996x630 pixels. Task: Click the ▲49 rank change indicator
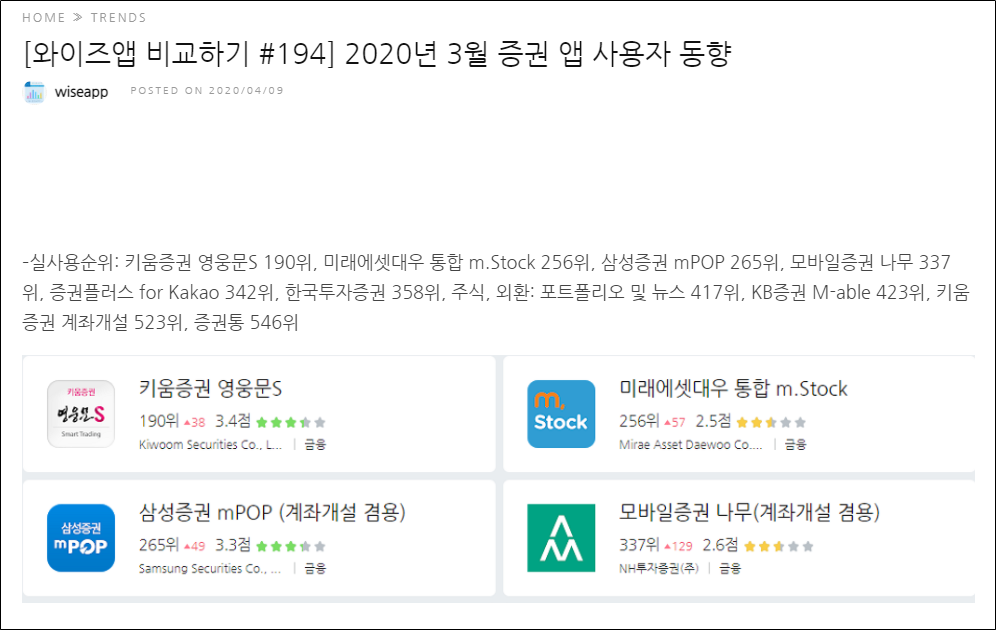click(194, 546)
